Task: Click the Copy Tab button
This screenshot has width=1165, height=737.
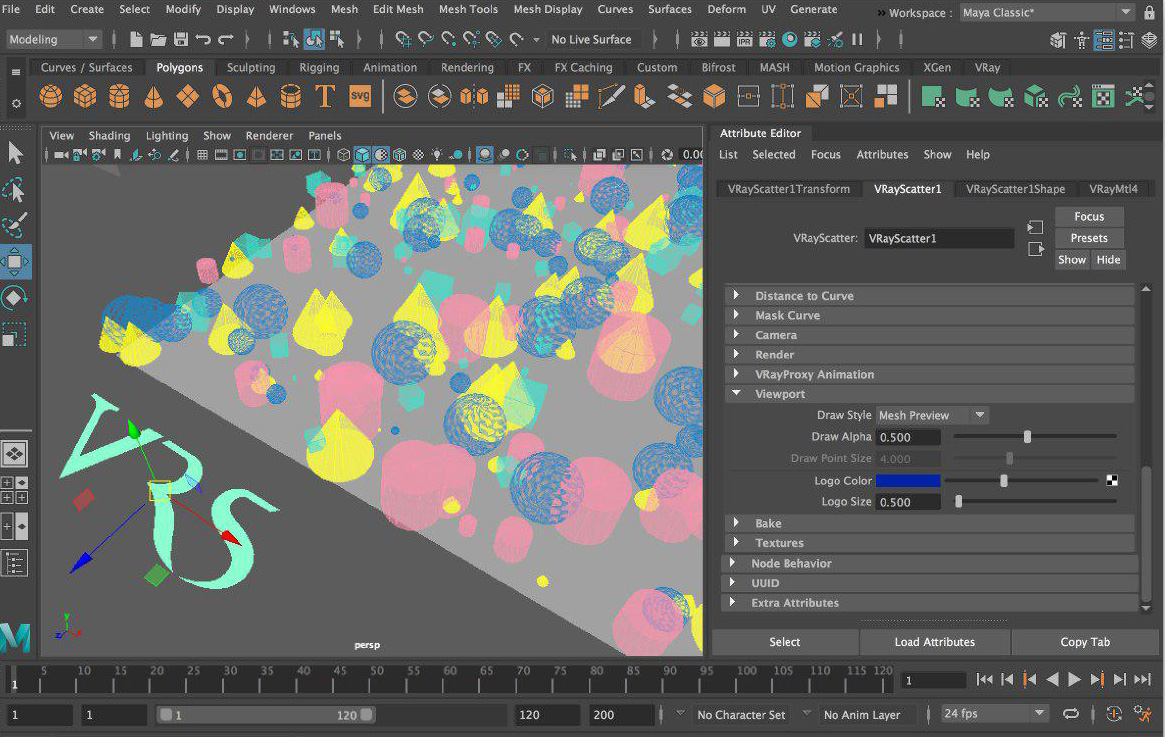Action: point(1085,642)
